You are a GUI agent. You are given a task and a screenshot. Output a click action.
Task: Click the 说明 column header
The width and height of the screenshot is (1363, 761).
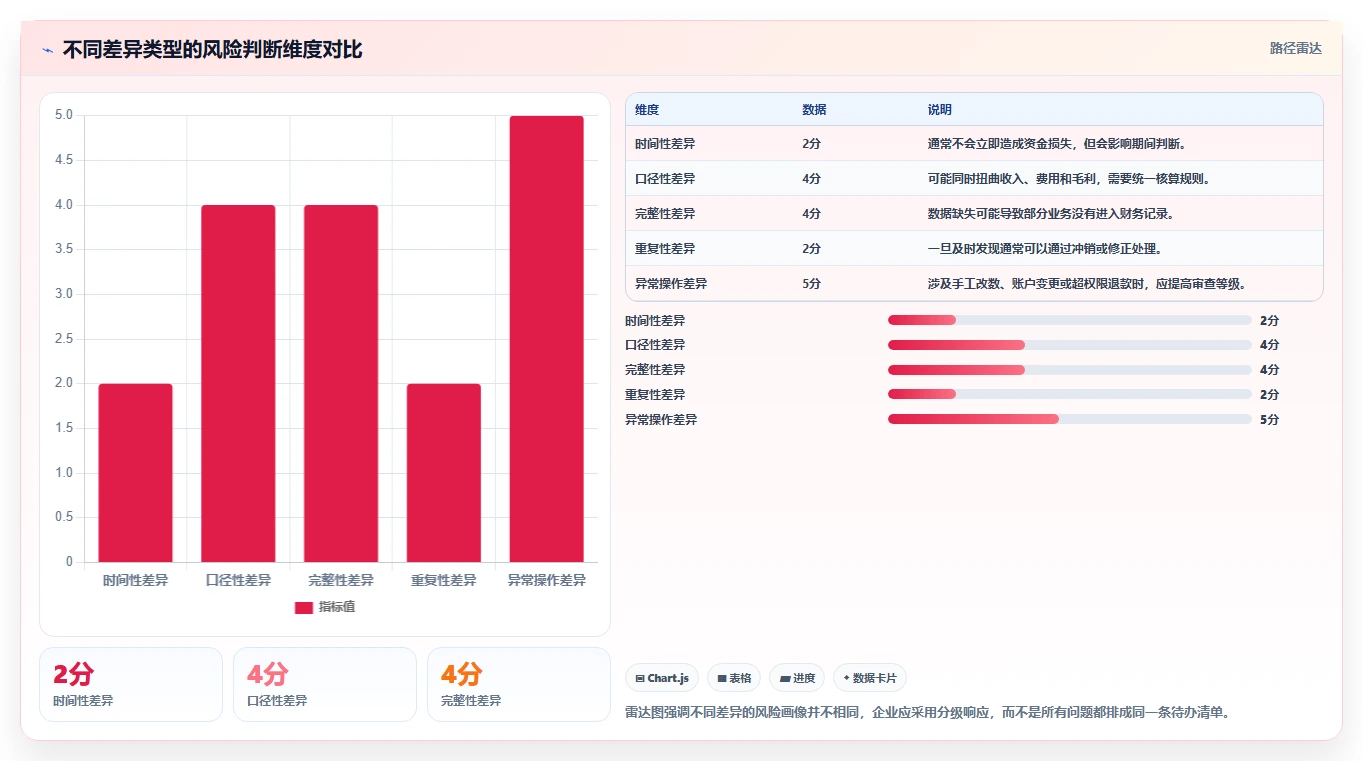[940, 110]
